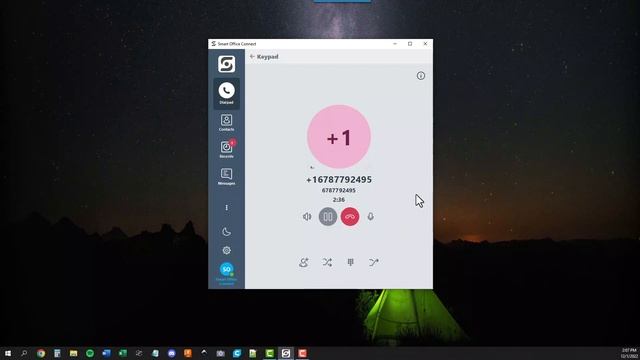640x360 pixels.
Task: Open Discord from the taskbar
Action: point(171,353)
